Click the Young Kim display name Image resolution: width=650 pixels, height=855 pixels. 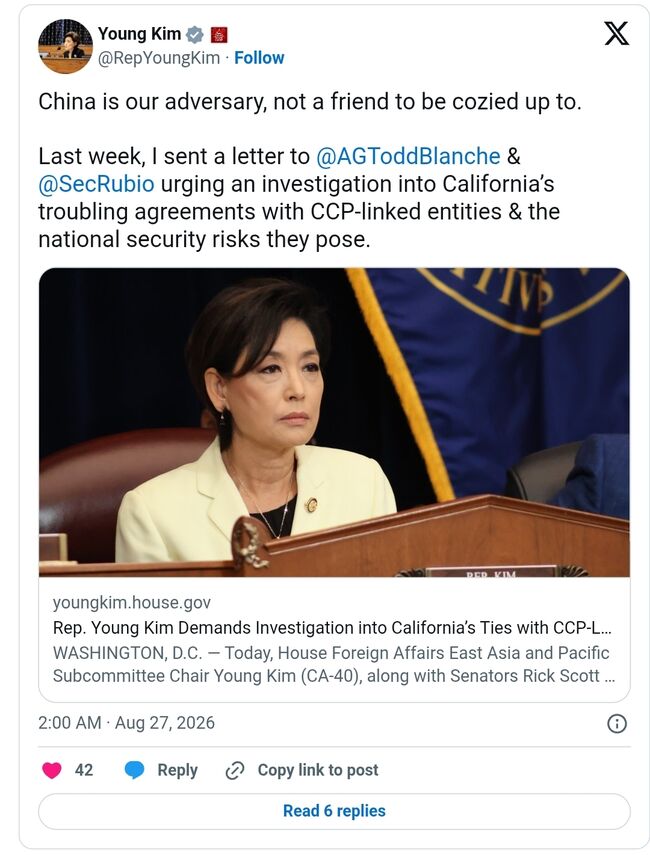(139, 34)
